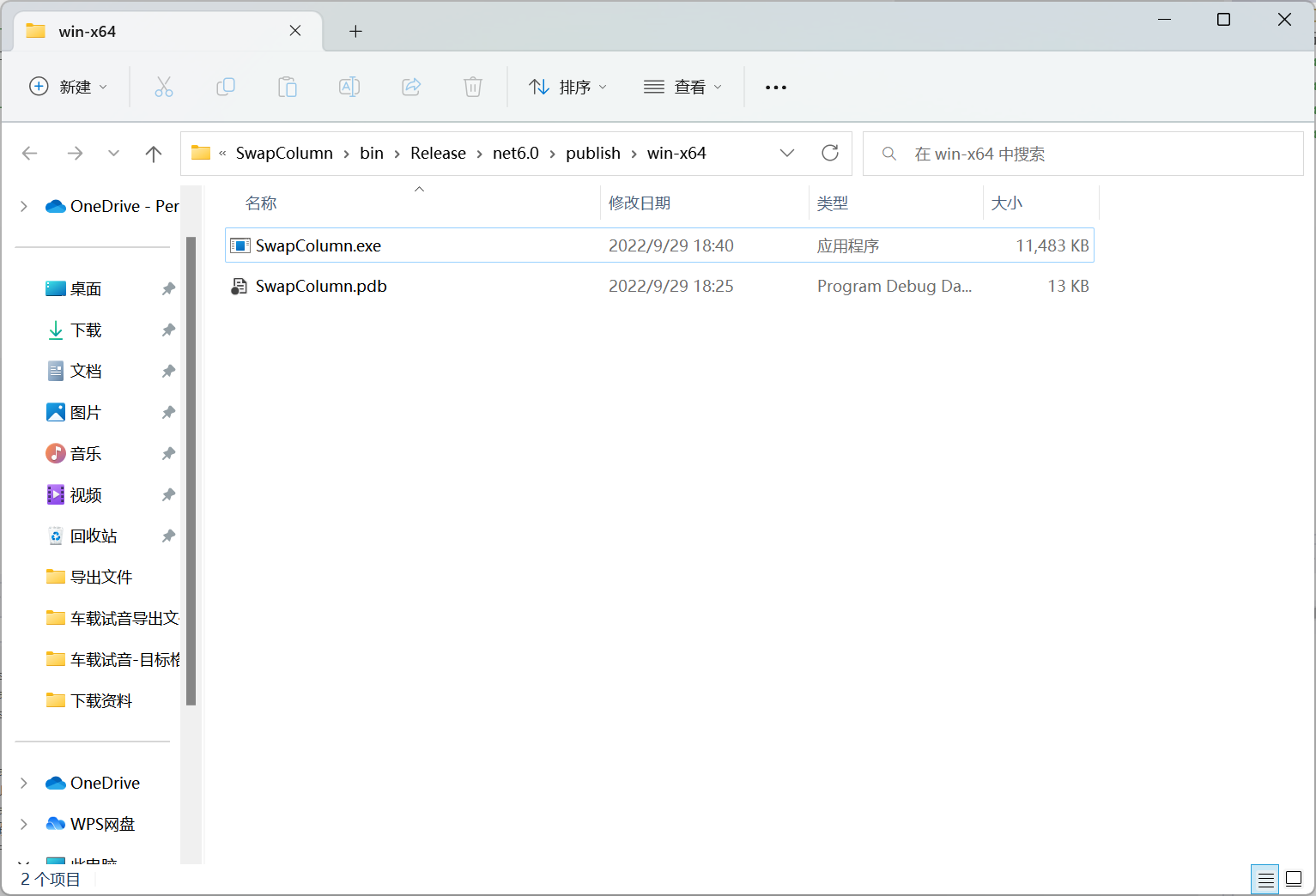Close the win-x64 tab
The image size is (1316, 896).
click(295, 31)
